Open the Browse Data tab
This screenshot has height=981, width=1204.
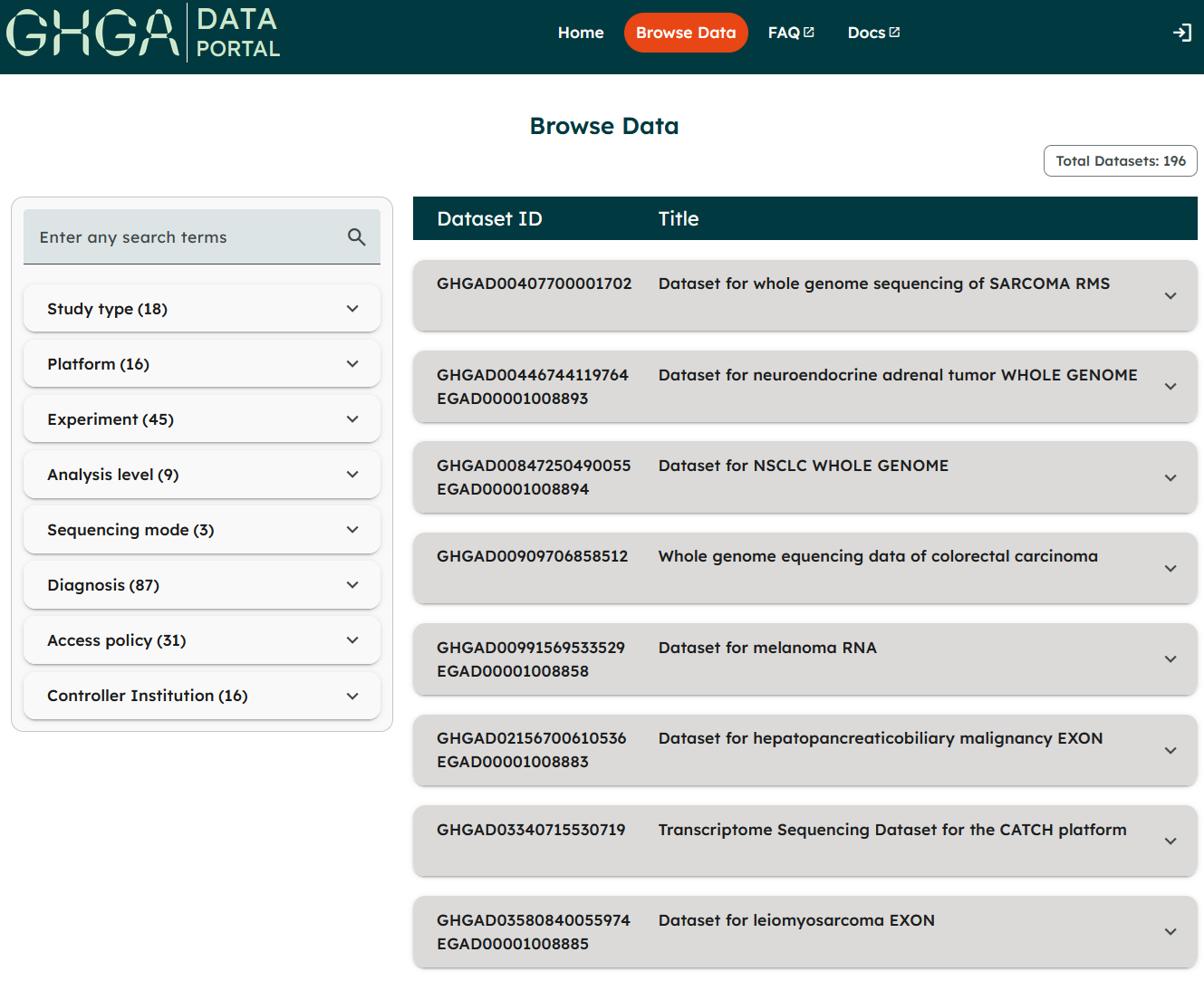tap(686, 33)
